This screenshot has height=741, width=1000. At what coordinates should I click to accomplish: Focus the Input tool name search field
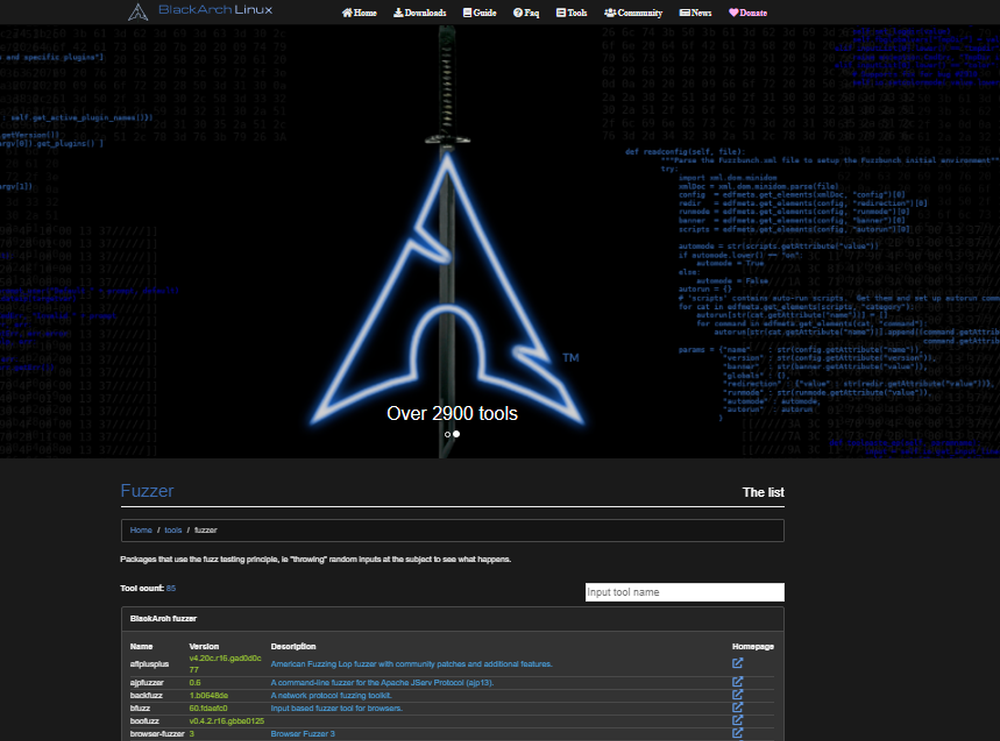click(684, 592)
